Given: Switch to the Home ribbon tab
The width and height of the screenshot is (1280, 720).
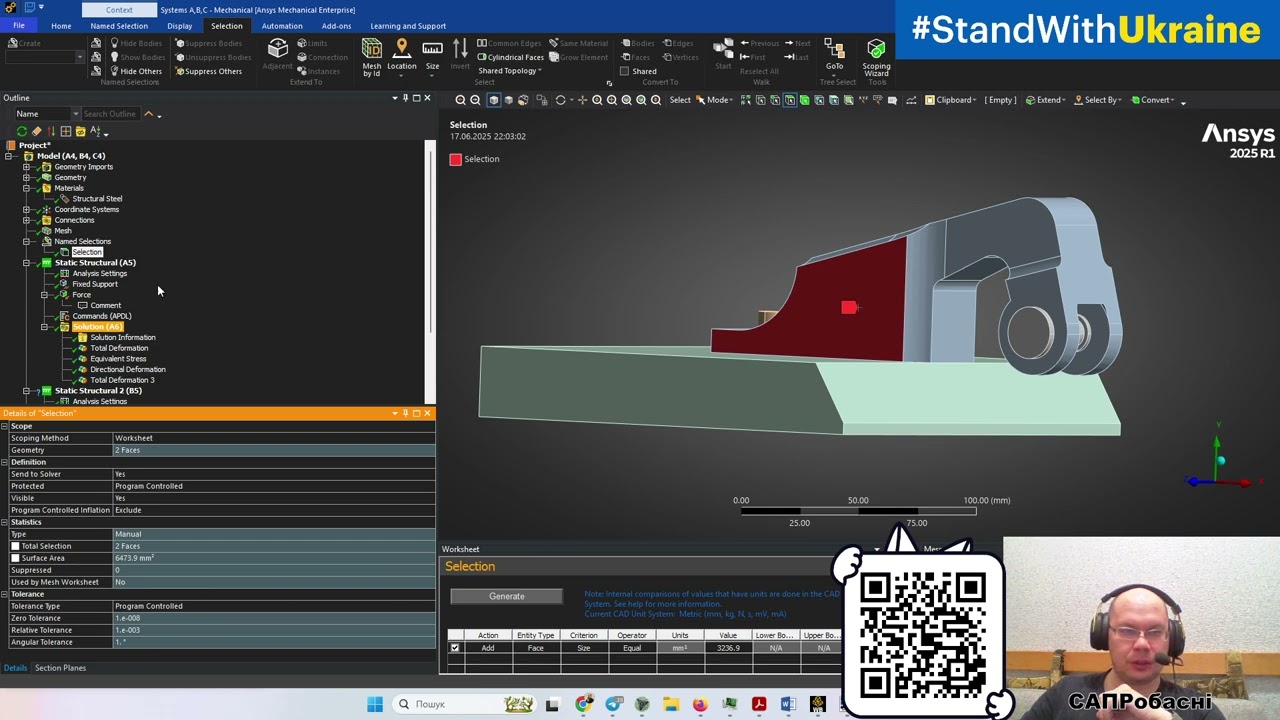Looking at the screenshot, I should [x=61, y=26].
